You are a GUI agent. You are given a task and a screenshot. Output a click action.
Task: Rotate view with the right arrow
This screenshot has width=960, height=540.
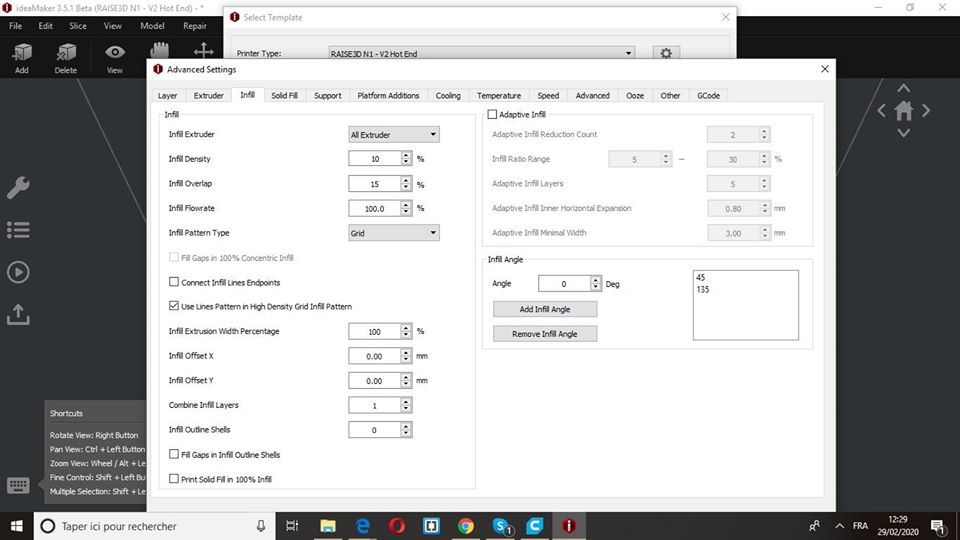click(926, 111)
